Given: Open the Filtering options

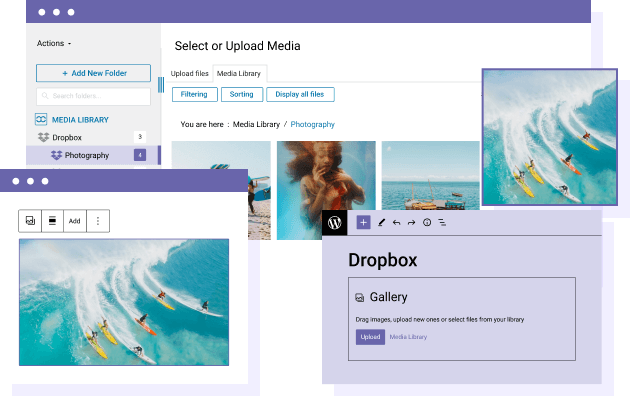Looking at the screenshot, I should tap(194, 94).
